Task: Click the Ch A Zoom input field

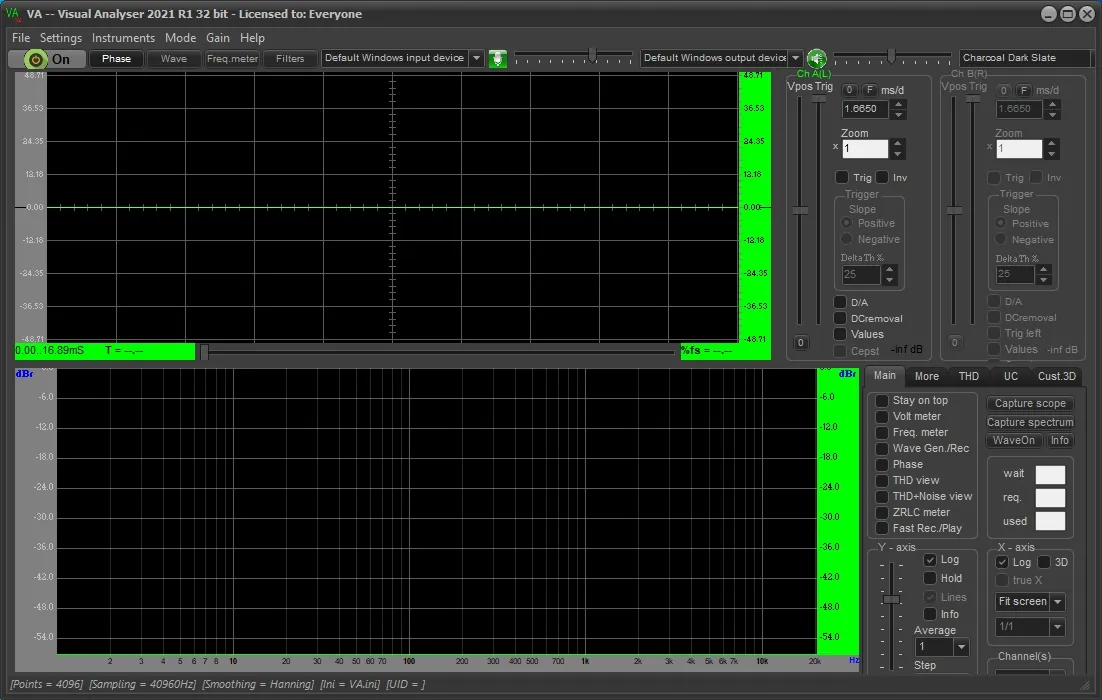Action: (865, 149)
